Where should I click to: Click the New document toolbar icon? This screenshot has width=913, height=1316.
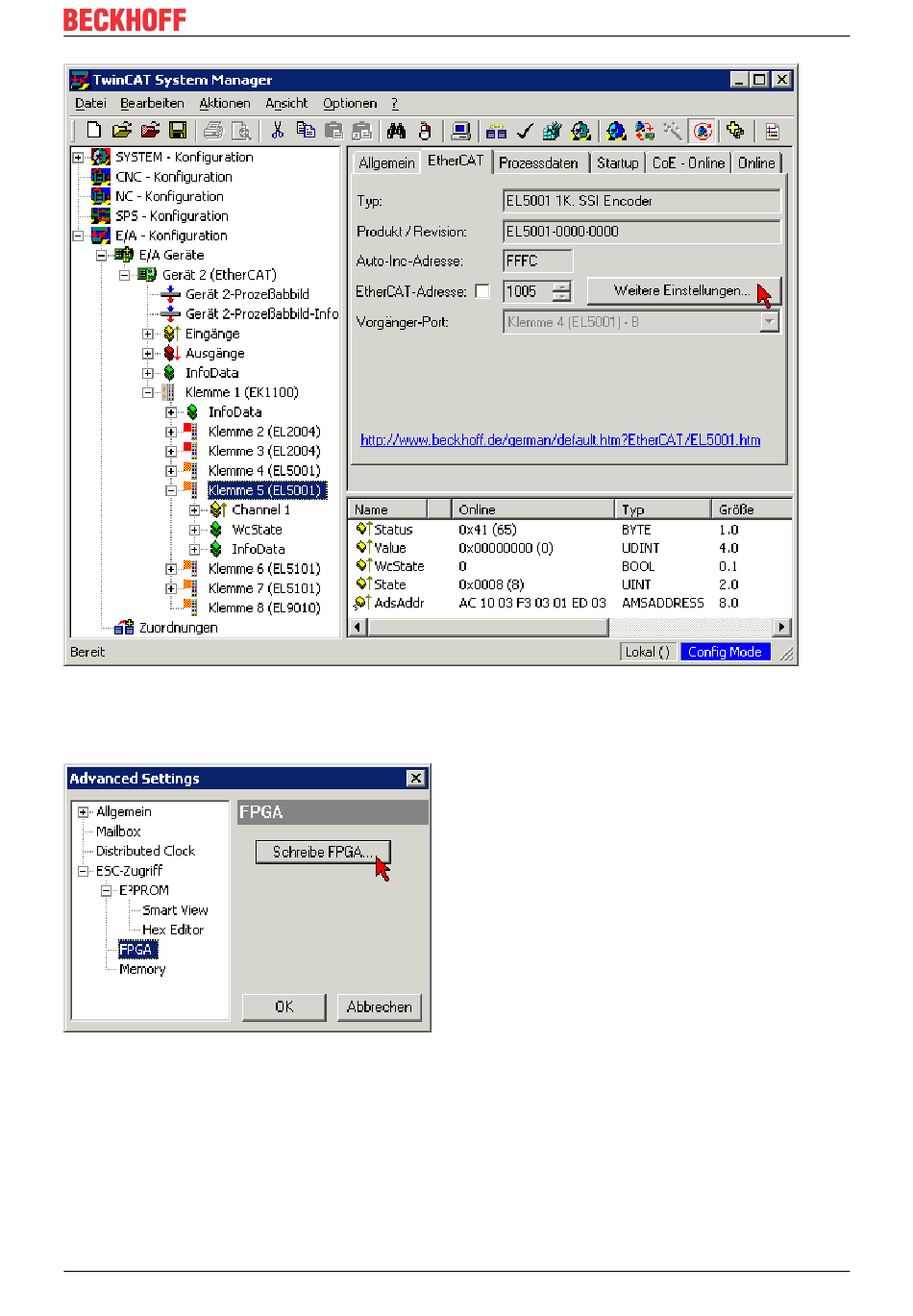(93, 130)
